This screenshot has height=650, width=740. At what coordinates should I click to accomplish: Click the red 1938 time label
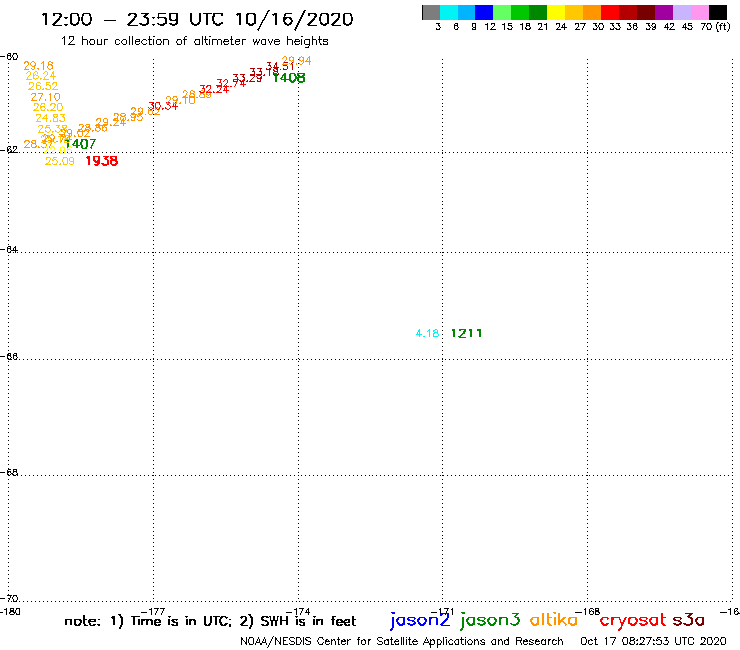point(101,161)
